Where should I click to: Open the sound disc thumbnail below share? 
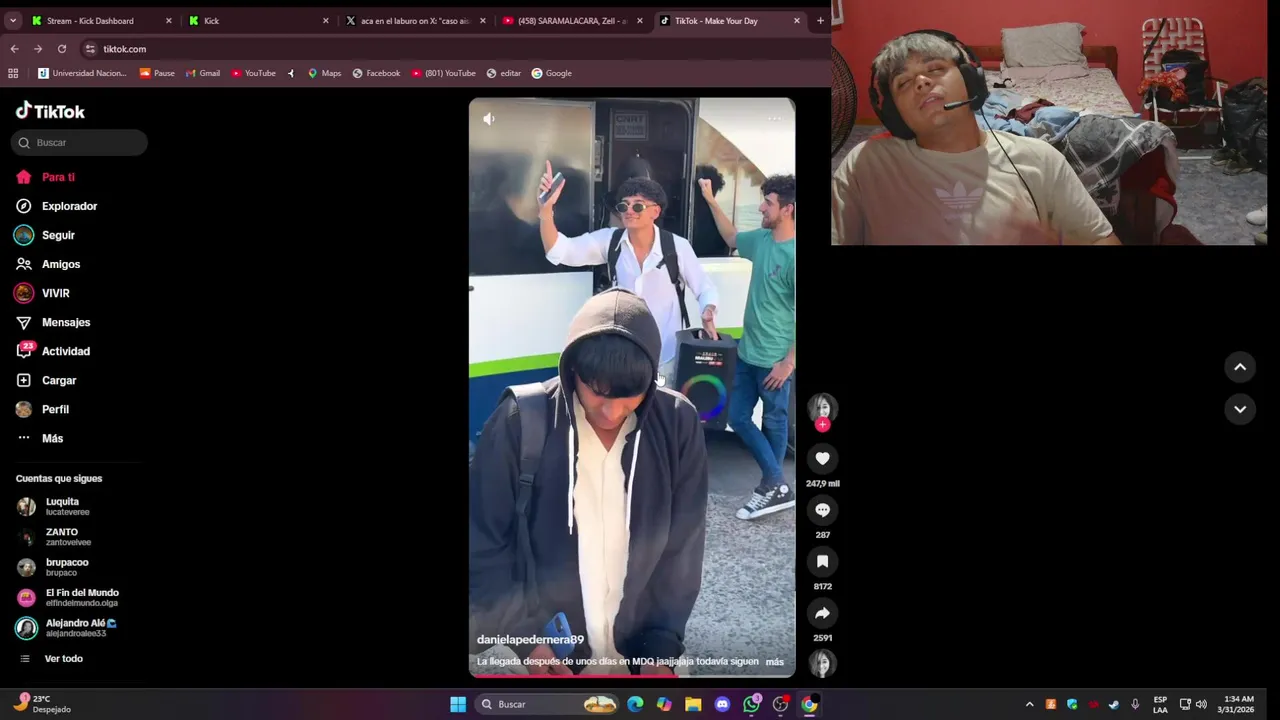coord(822,664)
